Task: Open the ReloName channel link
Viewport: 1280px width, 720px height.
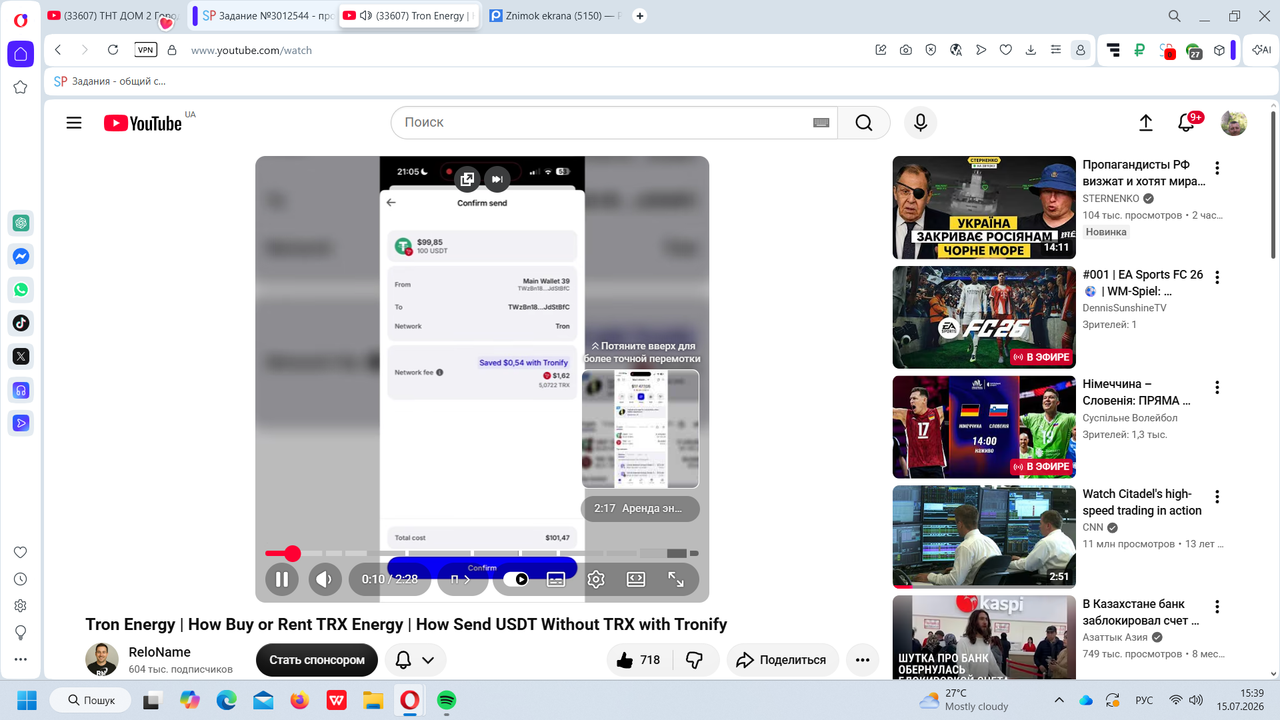Action: (x=160, y=652)
